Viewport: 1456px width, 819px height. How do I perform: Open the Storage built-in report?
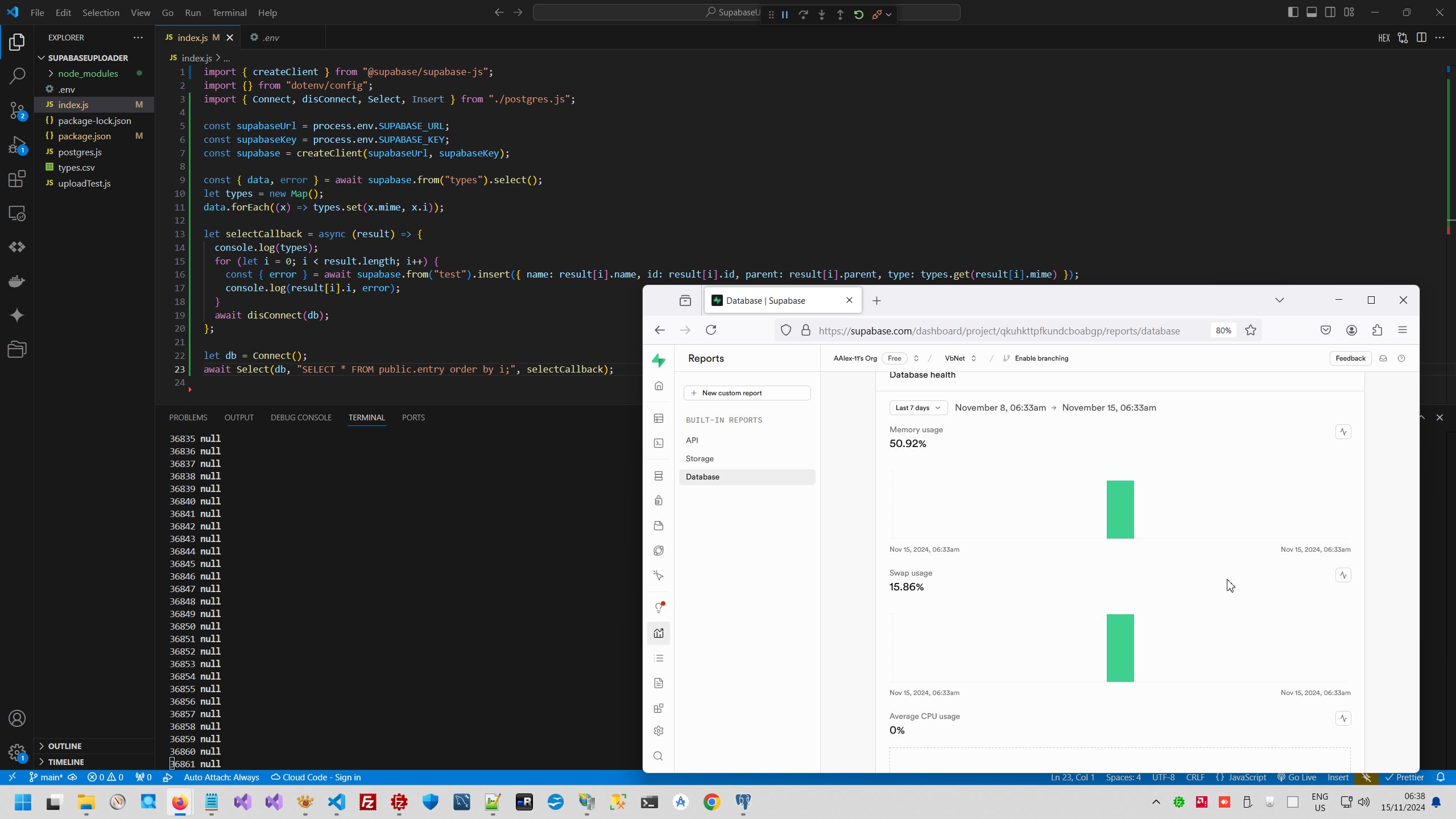pyautogui.click(x=700, y=458)
